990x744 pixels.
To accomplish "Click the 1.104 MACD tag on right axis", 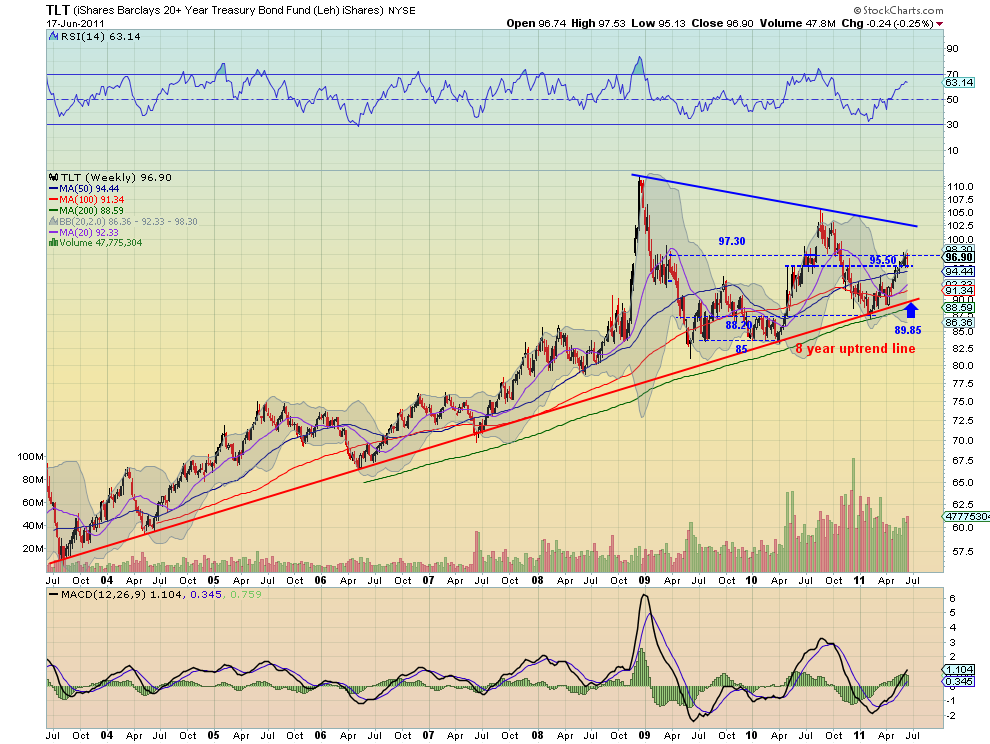I will pyautogui.click(x=959, y=669).
